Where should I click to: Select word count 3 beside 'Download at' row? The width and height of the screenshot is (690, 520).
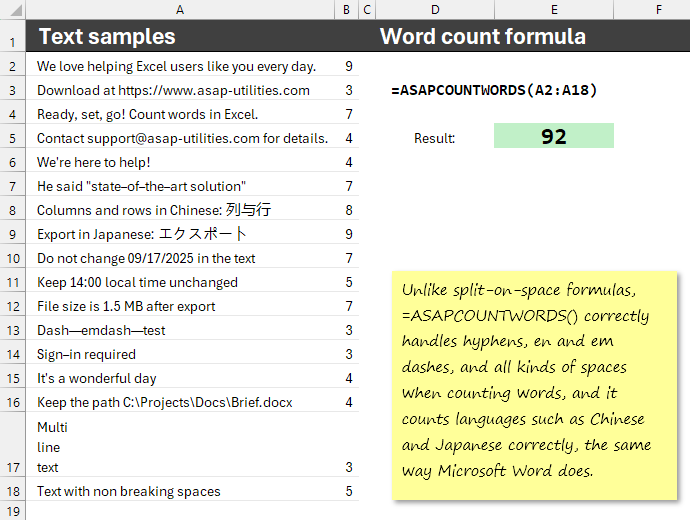point(347,90)
